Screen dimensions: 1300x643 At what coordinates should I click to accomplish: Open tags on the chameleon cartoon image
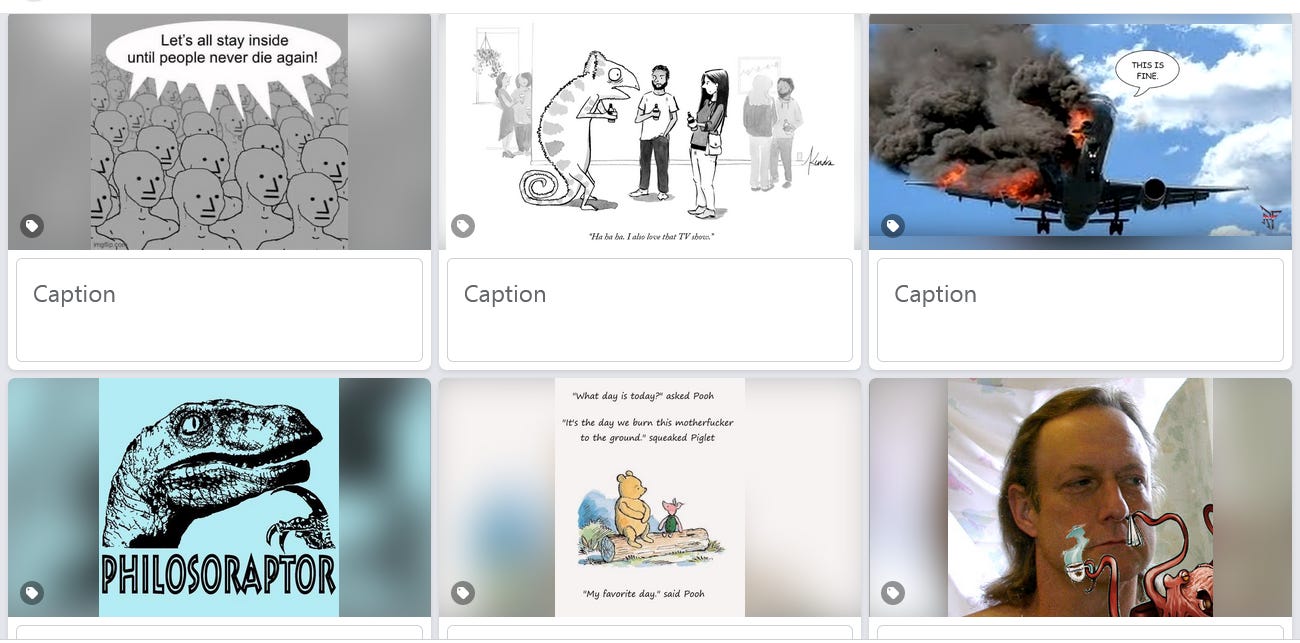pyautogui.click(x=462, y=227)
